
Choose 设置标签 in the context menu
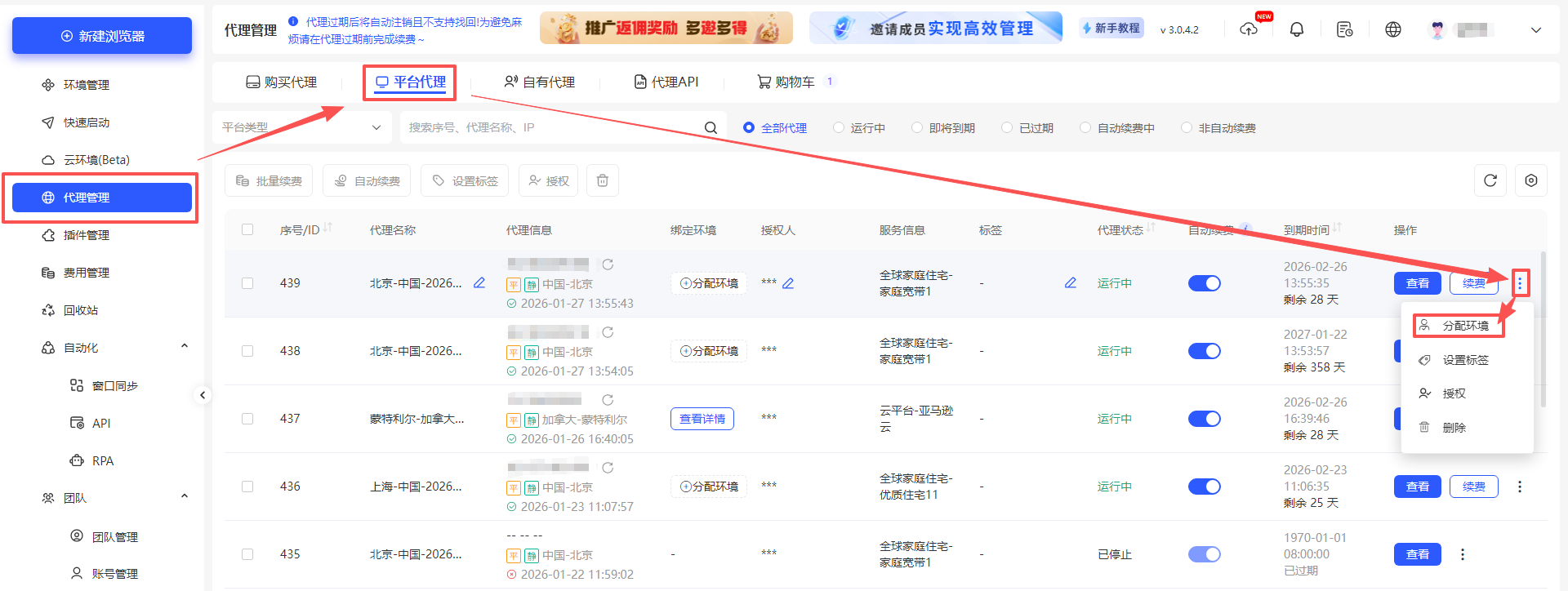pyautogui.click(x=1466, y=360)
